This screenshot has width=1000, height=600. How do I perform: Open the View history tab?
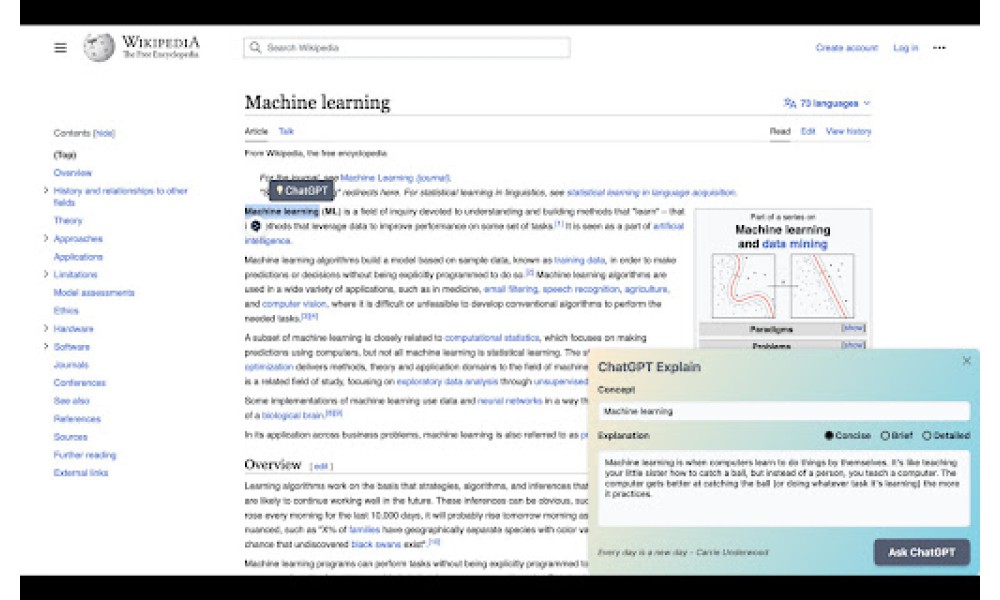tap(848, 131)
